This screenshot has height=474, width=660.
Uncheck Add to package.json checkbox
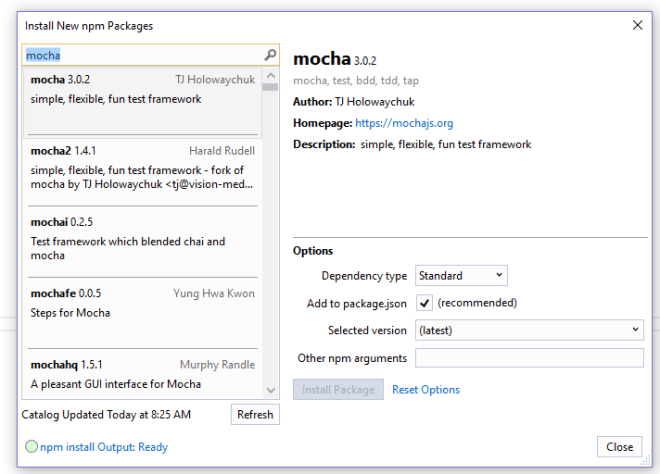[x=425, y=303]
